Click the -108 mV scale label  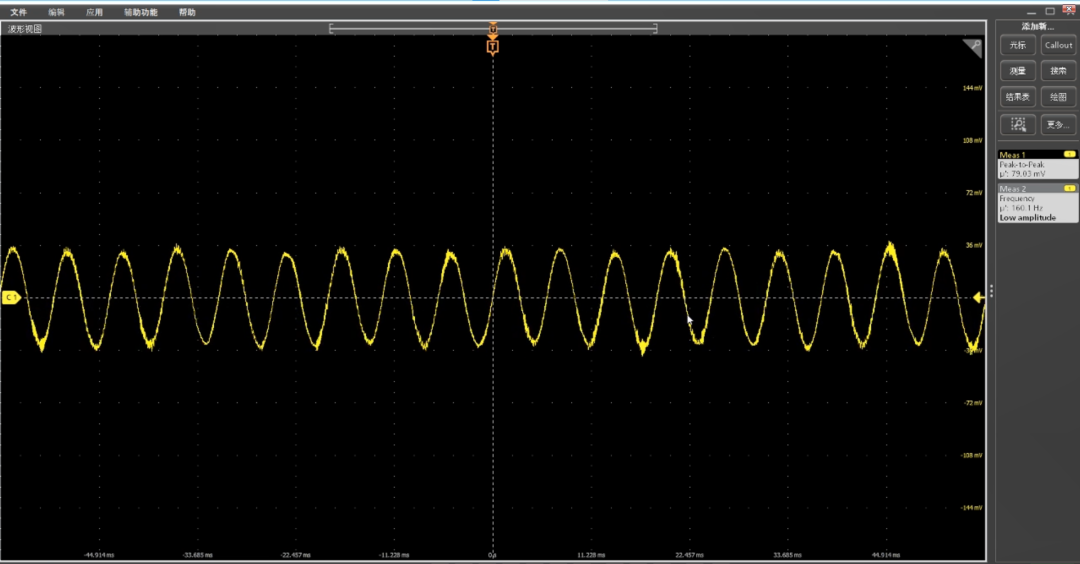coord(972,455)
